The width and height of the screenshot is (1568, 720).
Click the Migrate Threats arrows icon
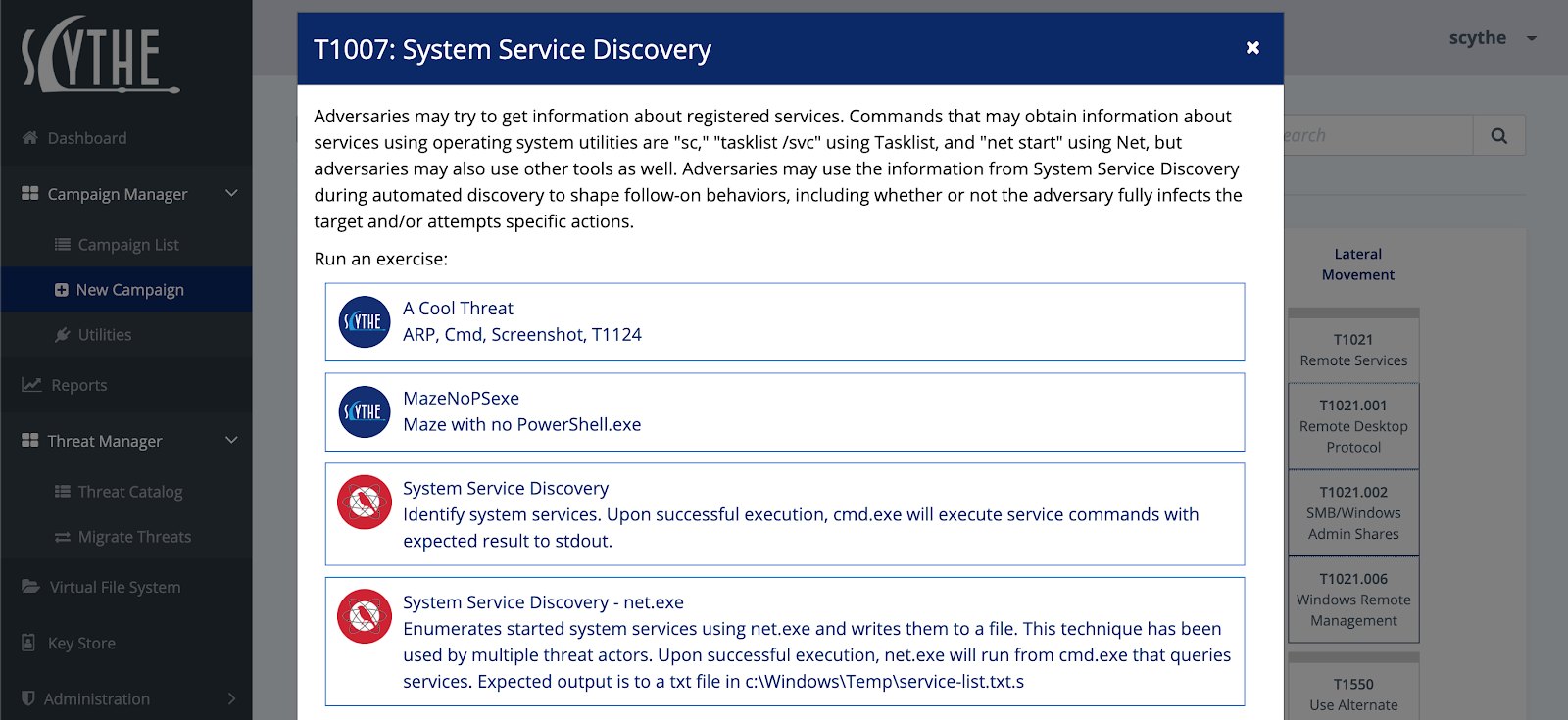(63, 537)
